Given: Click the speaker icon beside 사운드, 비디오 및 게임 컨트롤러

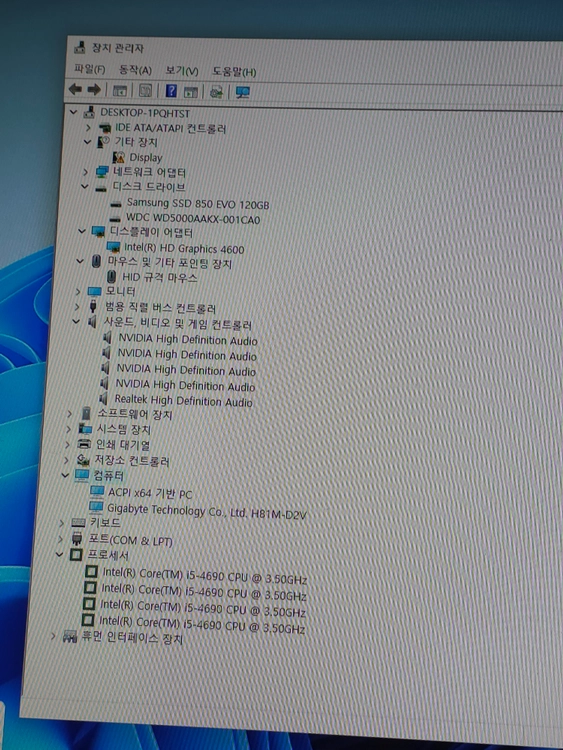Looking at the screenshot, I should point(92,322).
